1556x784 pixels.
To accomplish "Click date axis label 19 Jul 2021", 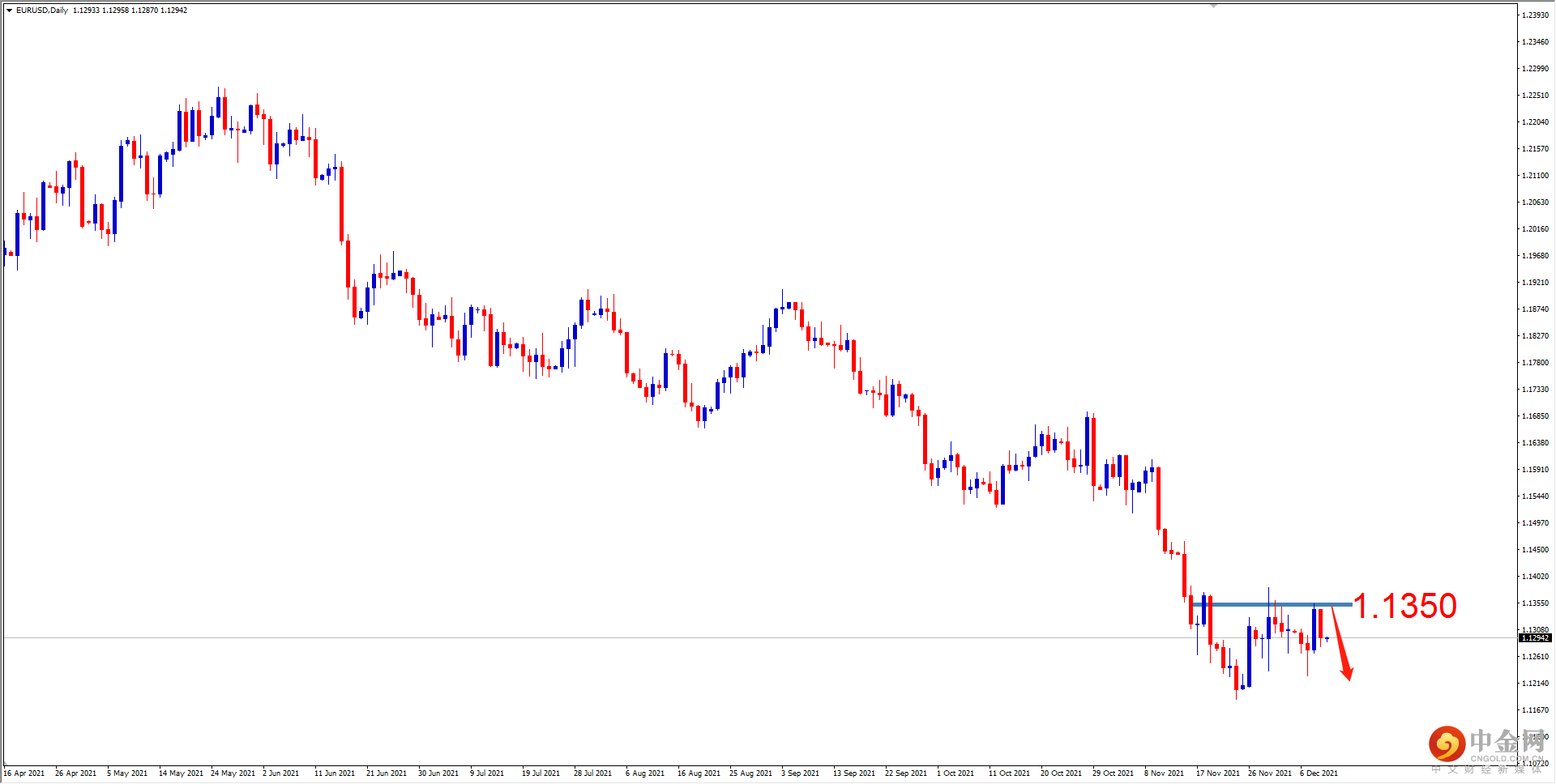I will [541, 773].
